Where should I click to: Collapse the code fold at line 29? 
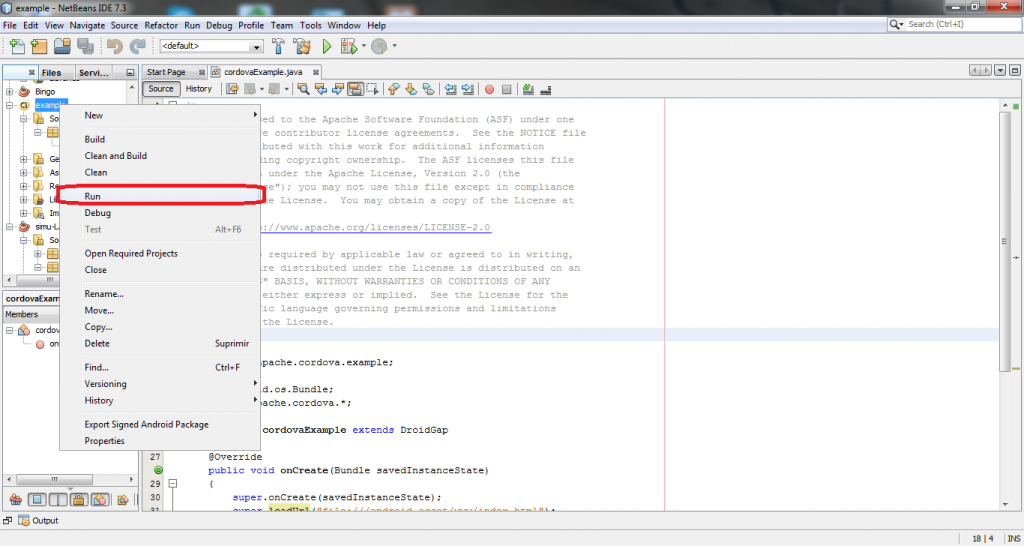point(172,484)
